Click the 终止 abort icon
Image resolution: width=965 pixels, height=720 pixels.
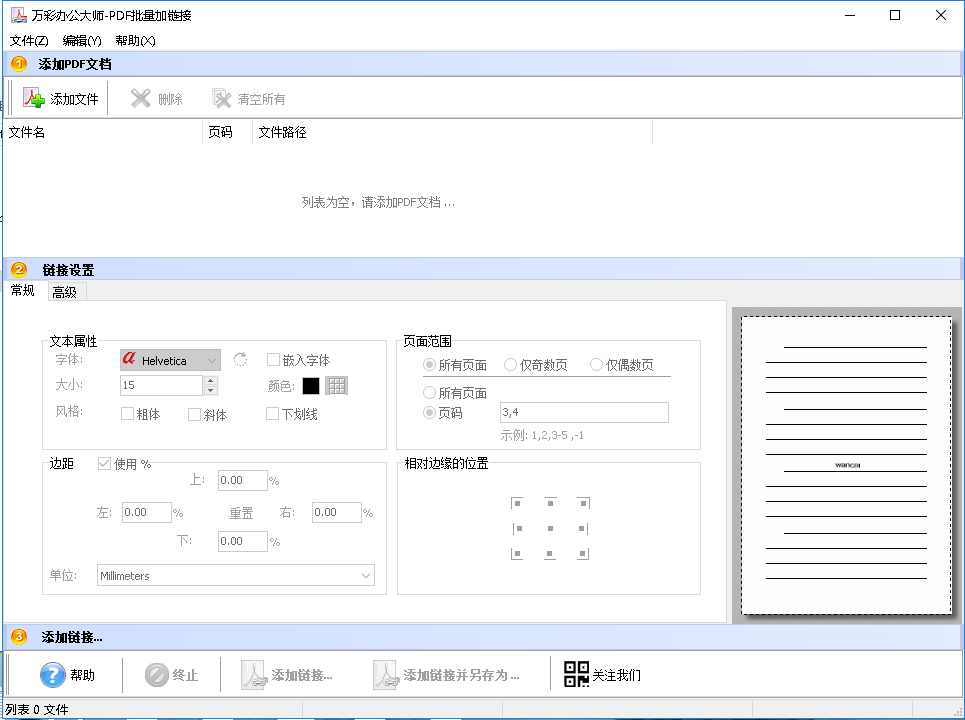[x=158, y=675]
